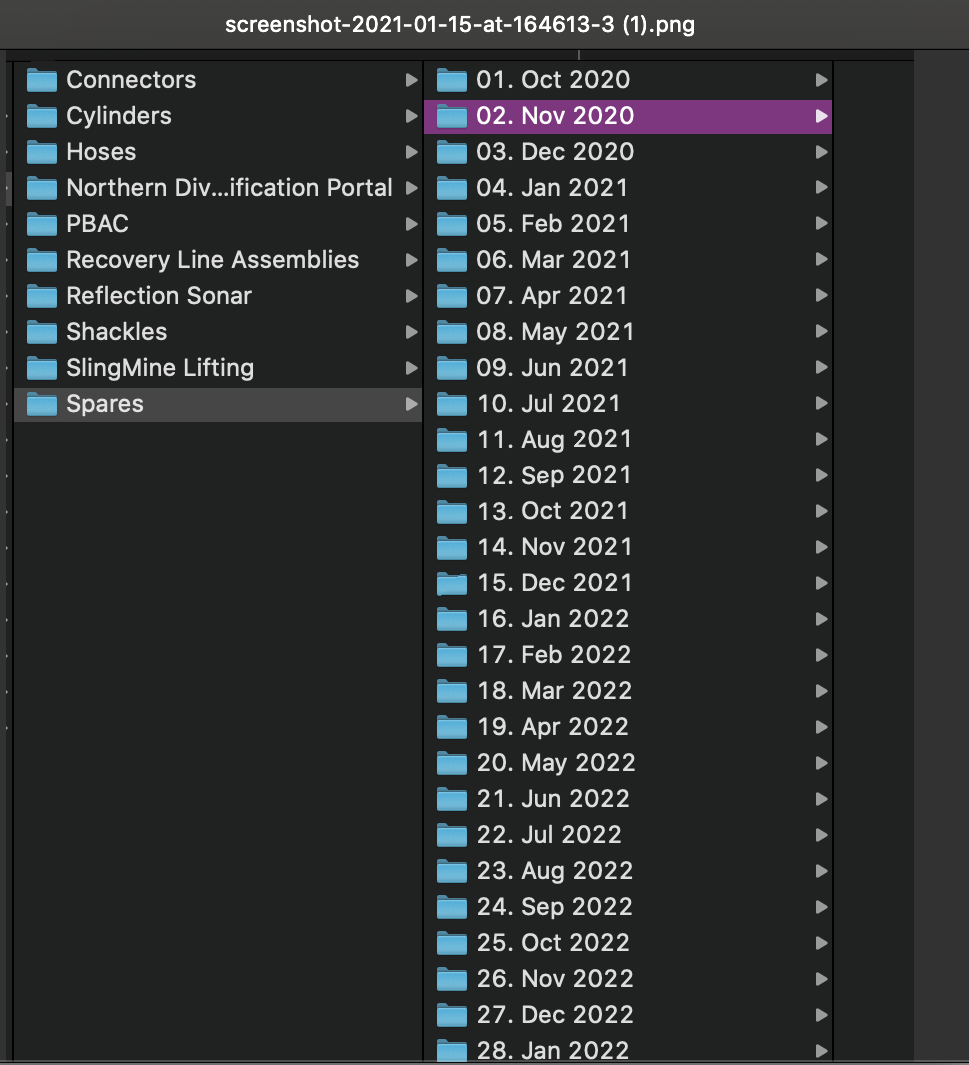Screen dimensions: 969x1065
Task: Click the 01. Oct 2020 folder icon
Action: 452,80
